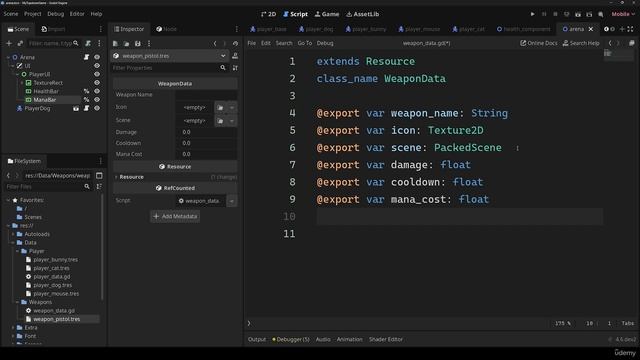
Task: Open the Icon property dropdown arrow
Action: (232, 108)
